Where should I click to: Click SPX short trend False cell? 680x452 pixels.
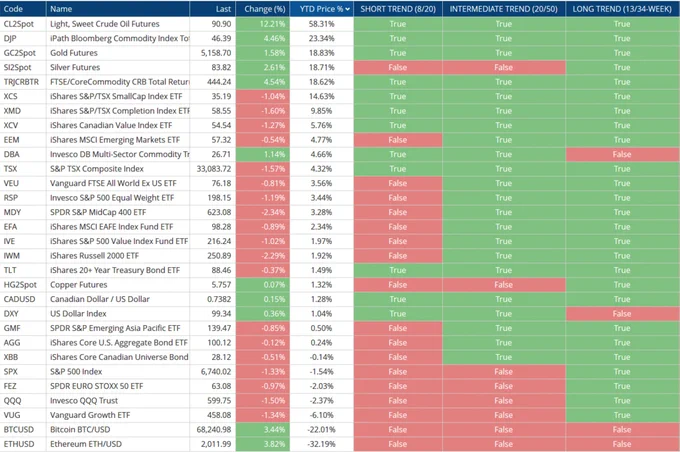coord(398,372)
